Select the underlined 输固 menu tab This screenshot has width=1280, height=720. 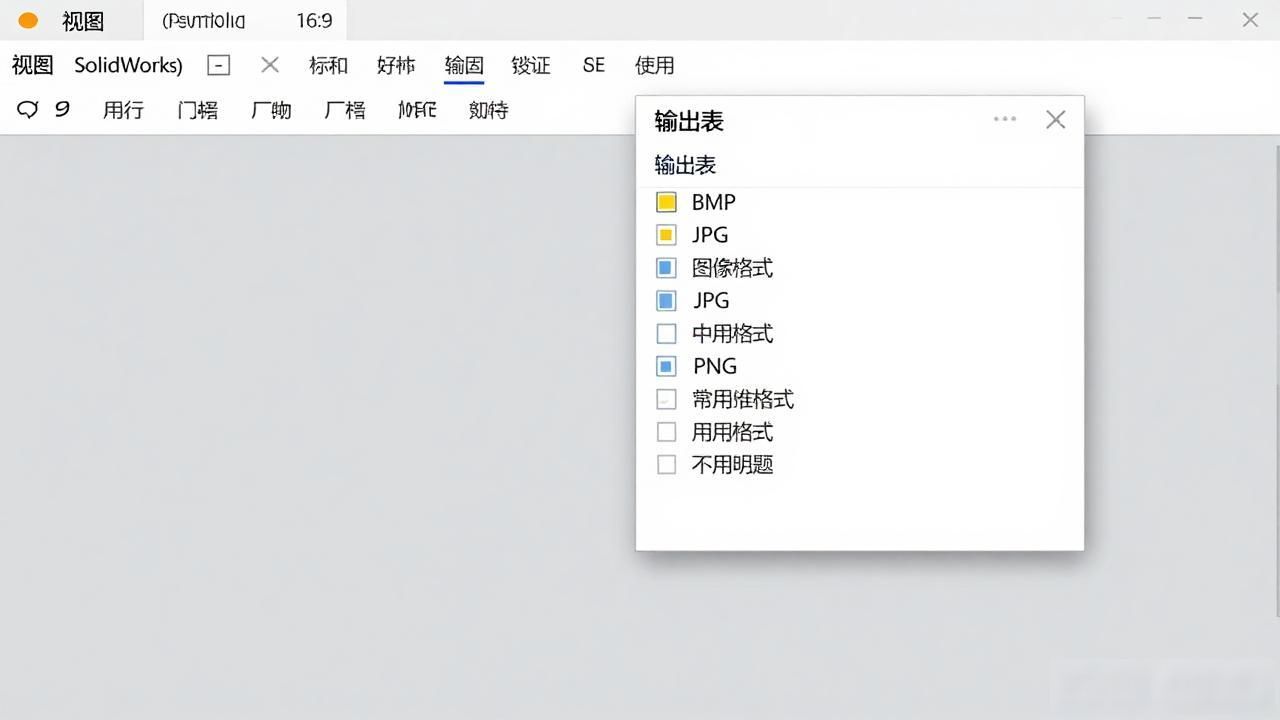tap(464, 65)
